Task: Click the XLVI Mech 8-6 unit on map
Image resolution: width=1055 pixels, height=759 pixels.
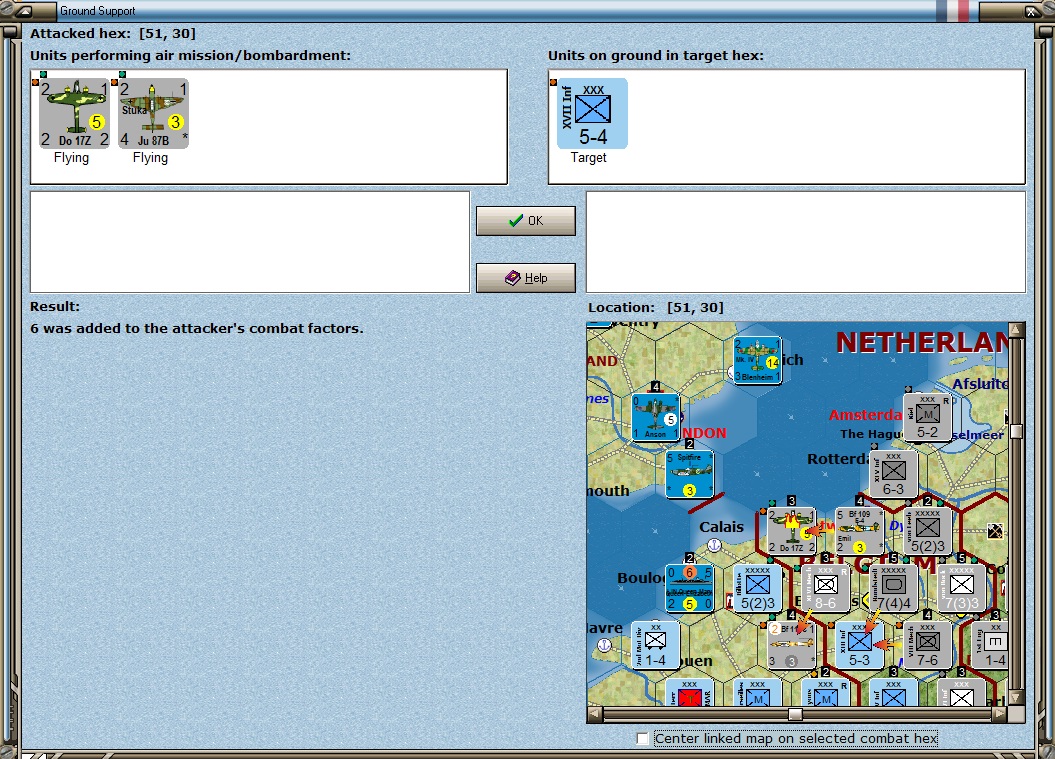Action: (826, 588)
